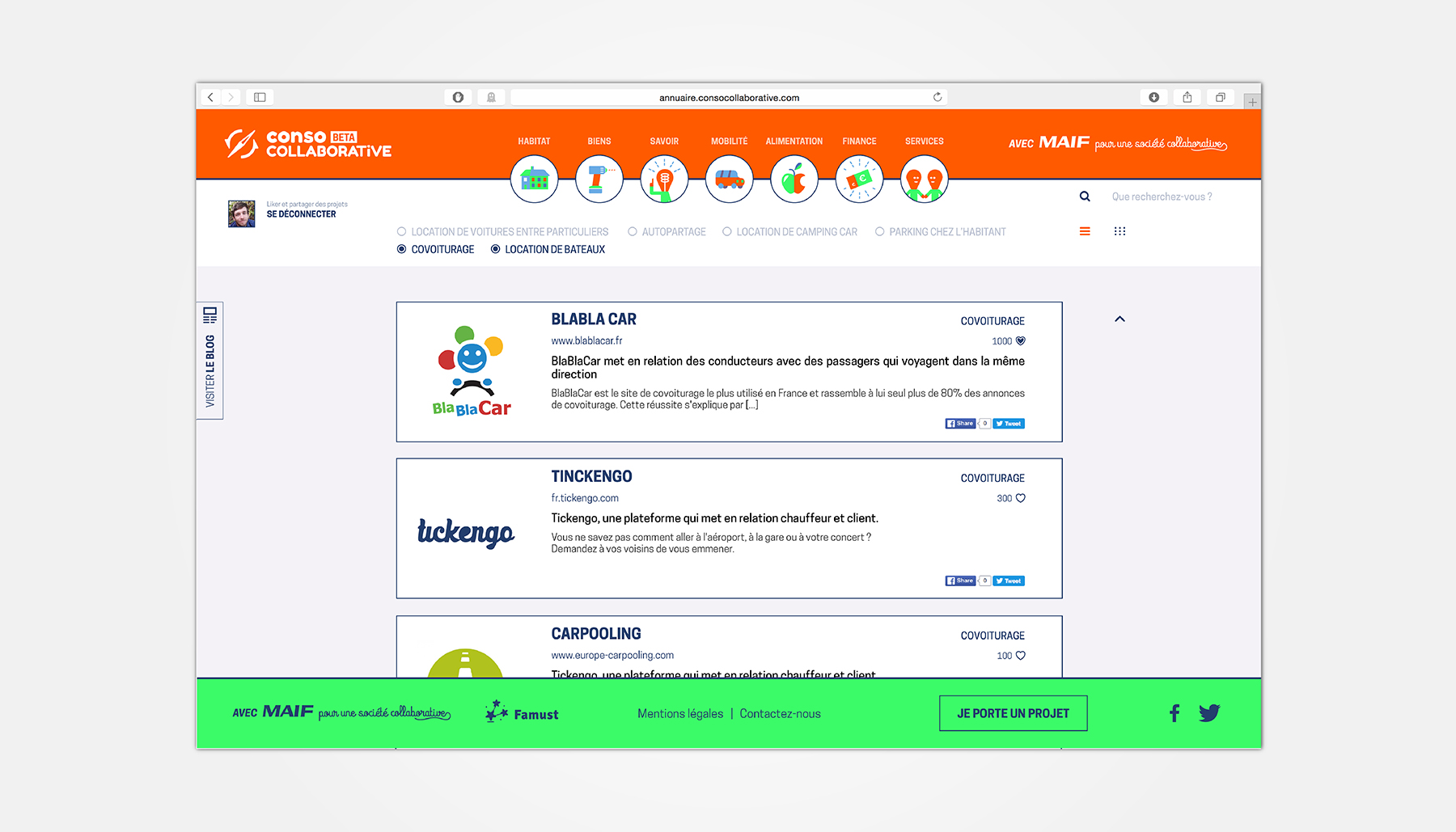Toggle the Covoiturage filter
The image size is (1456, 832).
(435, 250)
